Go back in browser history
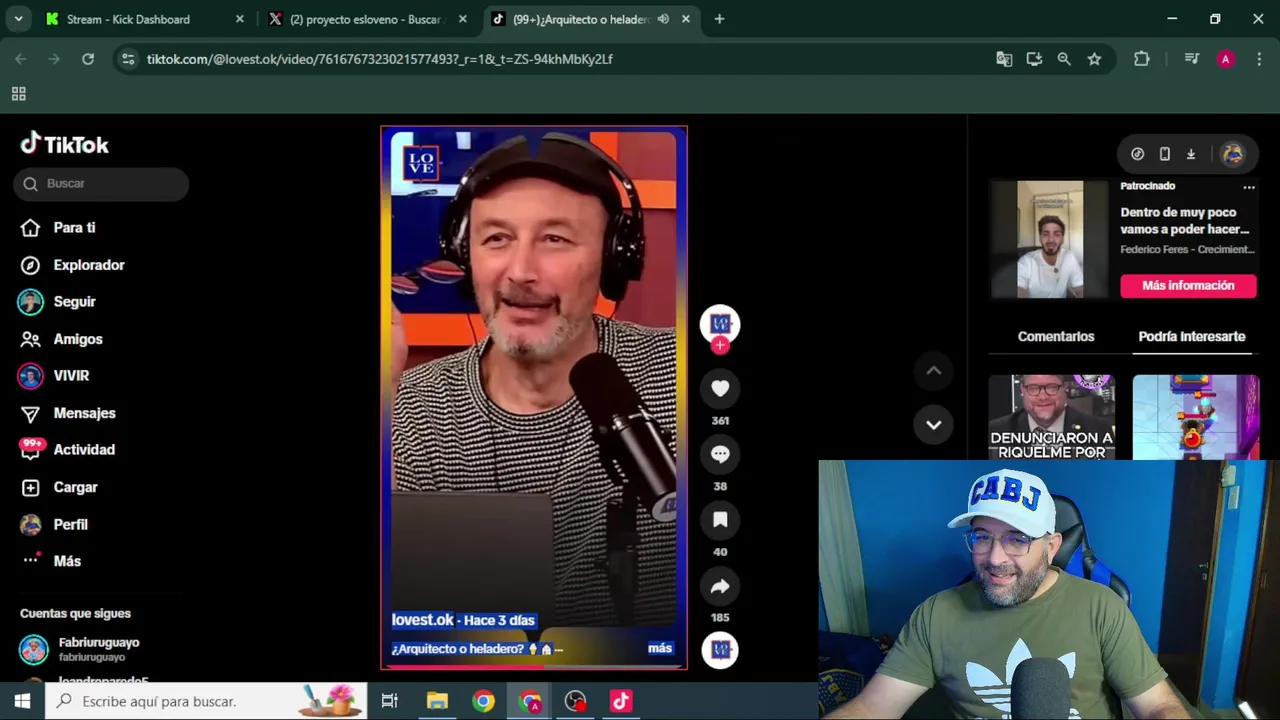This screenshot has height=720, width=1280. pyautogui.click(x=21, y=59)
